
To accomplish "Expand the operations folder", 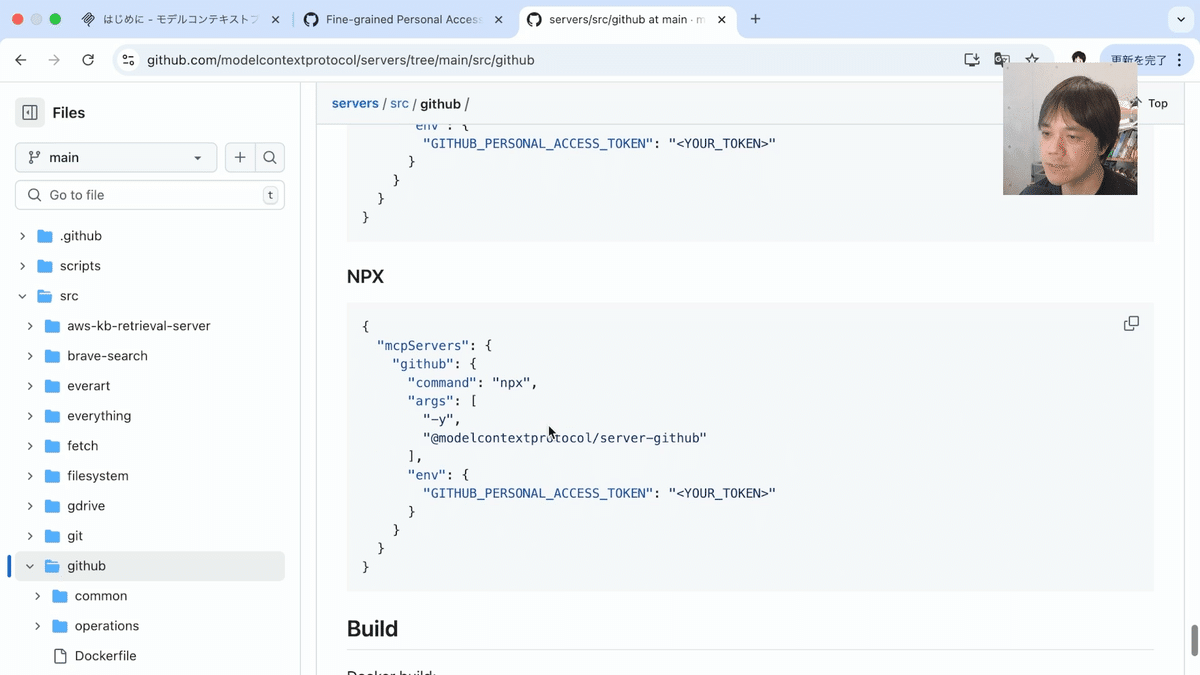I will [x=39, y=625].
